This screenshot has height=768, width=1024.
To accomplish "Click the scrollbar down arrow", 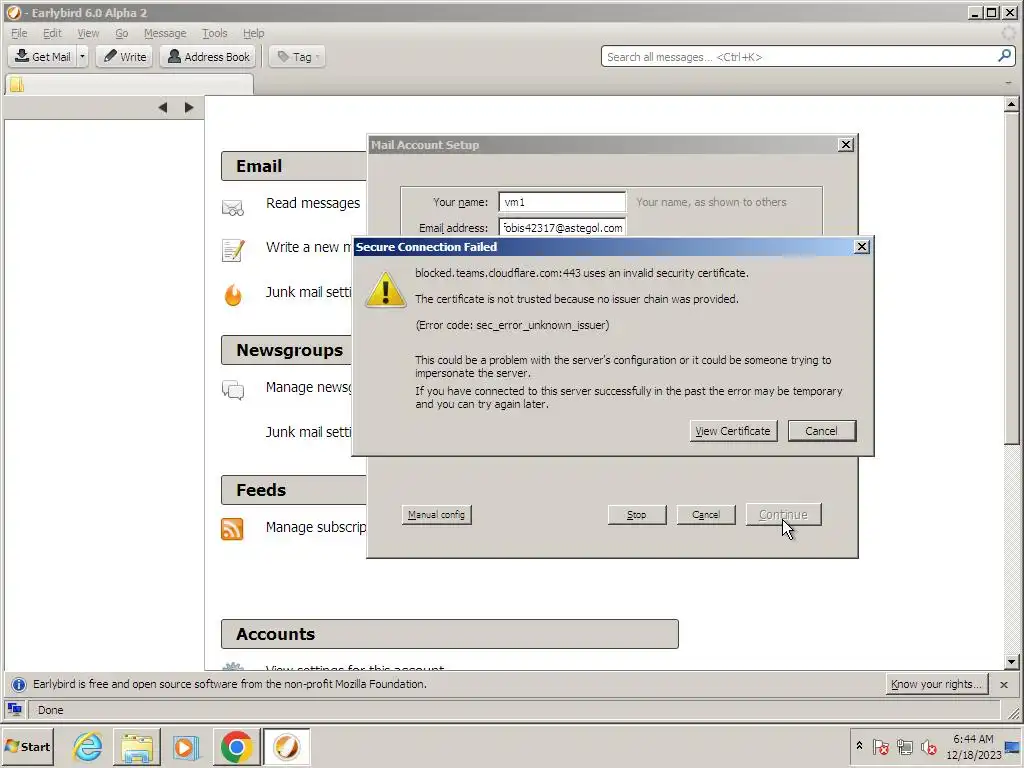I will pos(1012,662).
